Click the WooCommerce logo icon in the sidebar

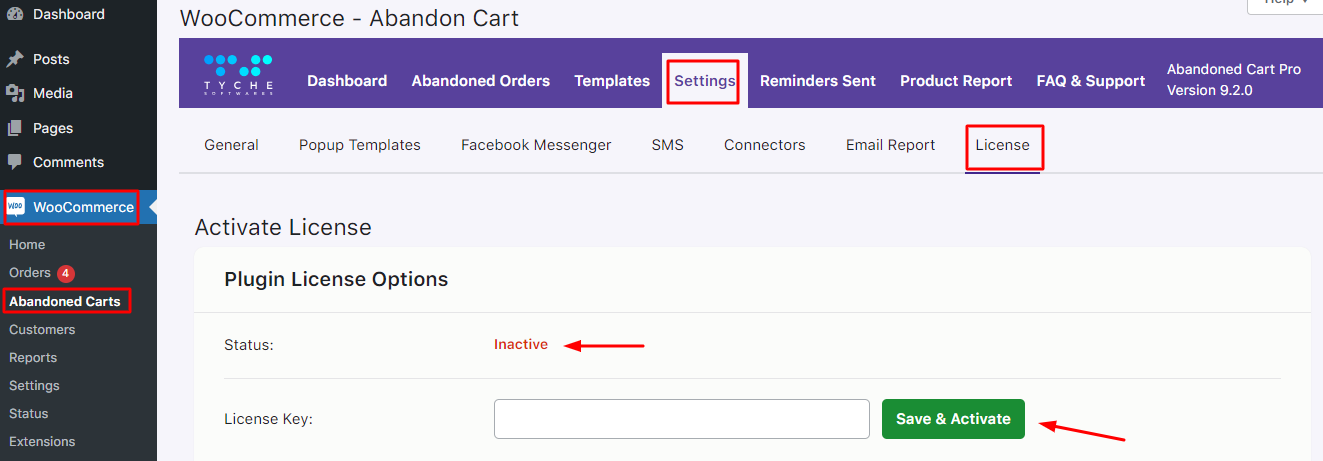(15, 207)
